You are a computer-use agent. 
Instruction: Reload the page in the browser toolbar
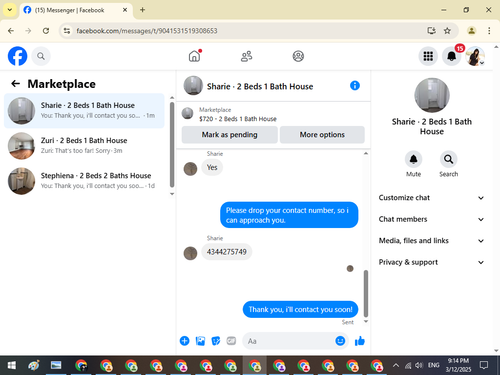tap(46, 31)
